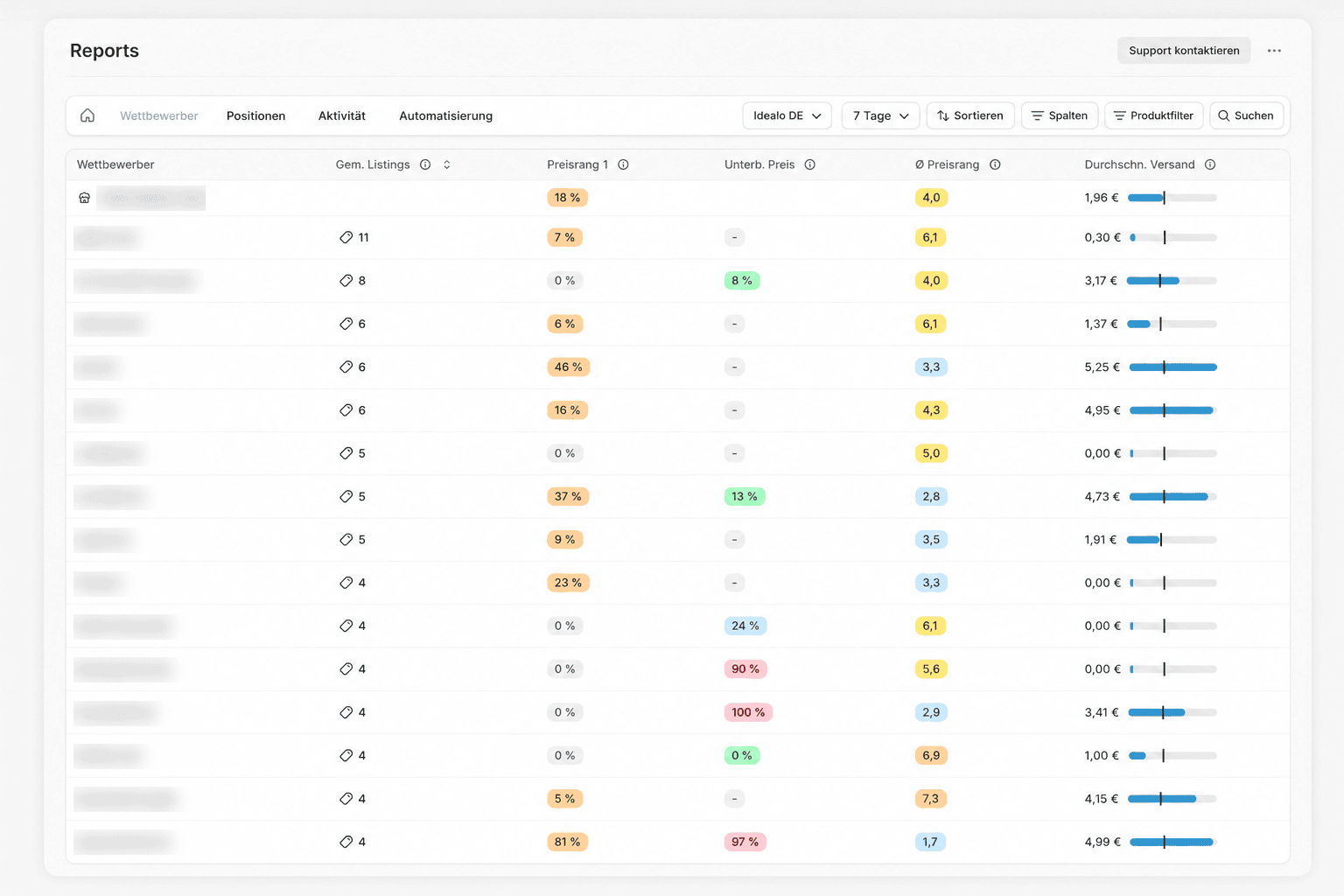Go to the home icon tab

point(87,115)
